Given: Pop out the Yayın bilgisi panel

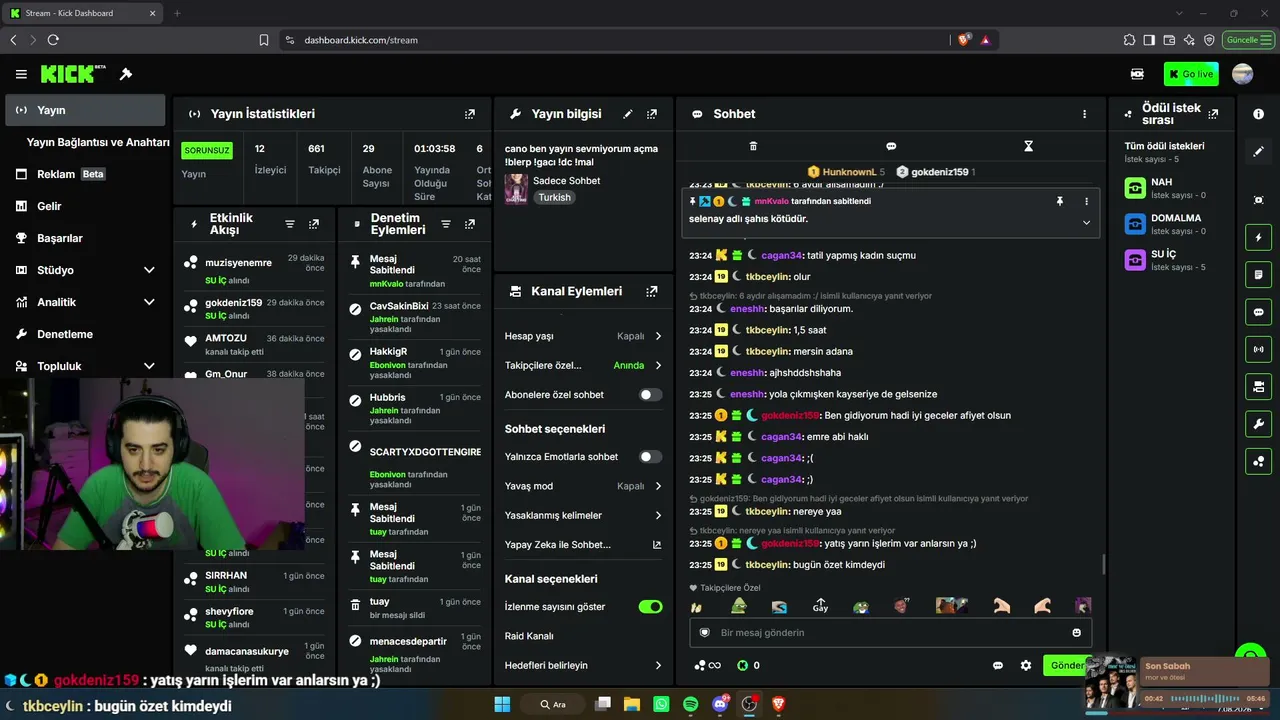Looking at the screenshot, I should tap(652, 114).
